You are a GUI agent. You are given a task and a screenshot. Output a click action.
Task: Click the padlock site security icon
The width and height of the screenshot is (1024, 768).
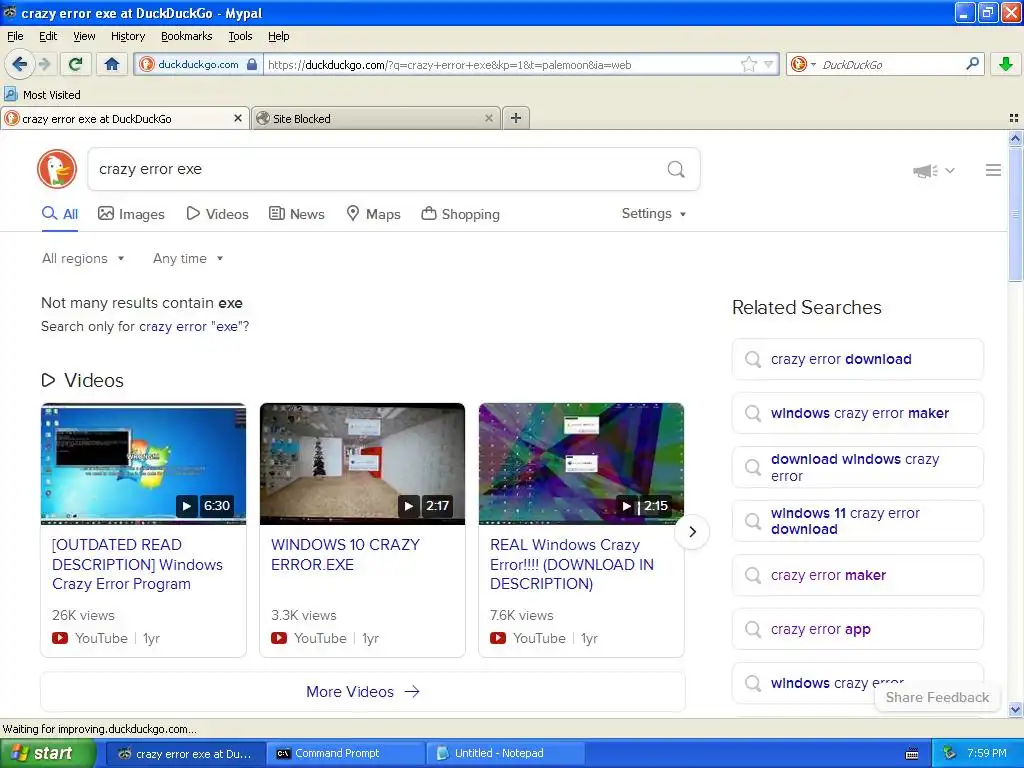tap(252, 64)
